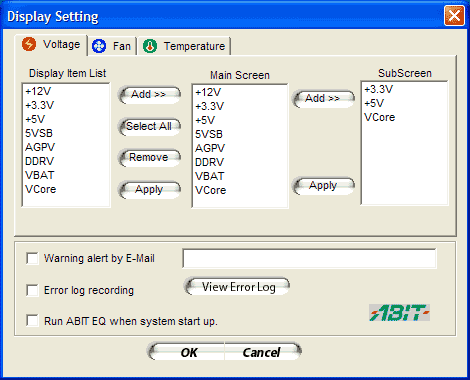The width and height of the screenshot is (470, 380).
Task: Select 5VSB in Main Screen list
Action: coord(209,134)
